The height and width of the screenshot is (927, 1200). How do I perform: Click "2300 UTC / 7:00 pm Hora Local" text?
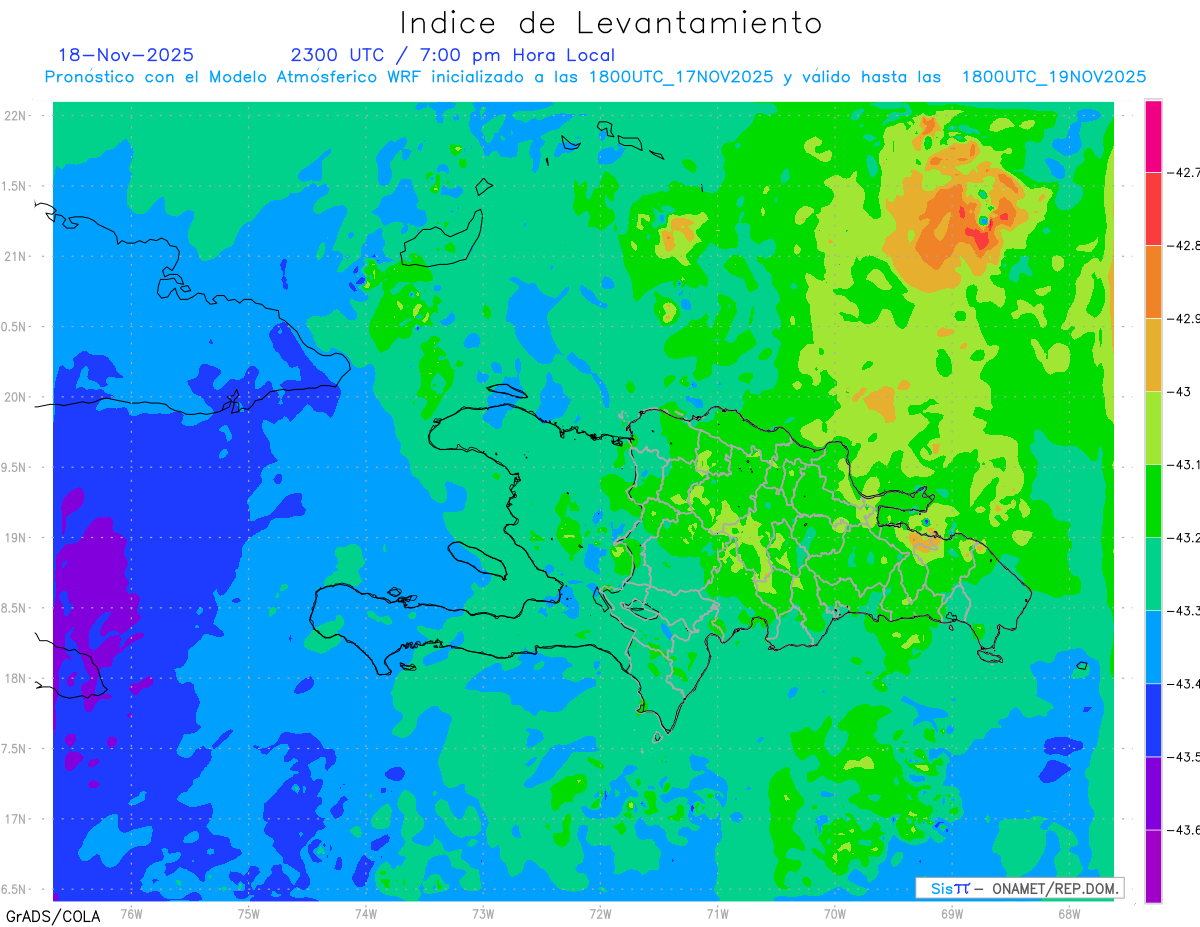pos(453,55)
